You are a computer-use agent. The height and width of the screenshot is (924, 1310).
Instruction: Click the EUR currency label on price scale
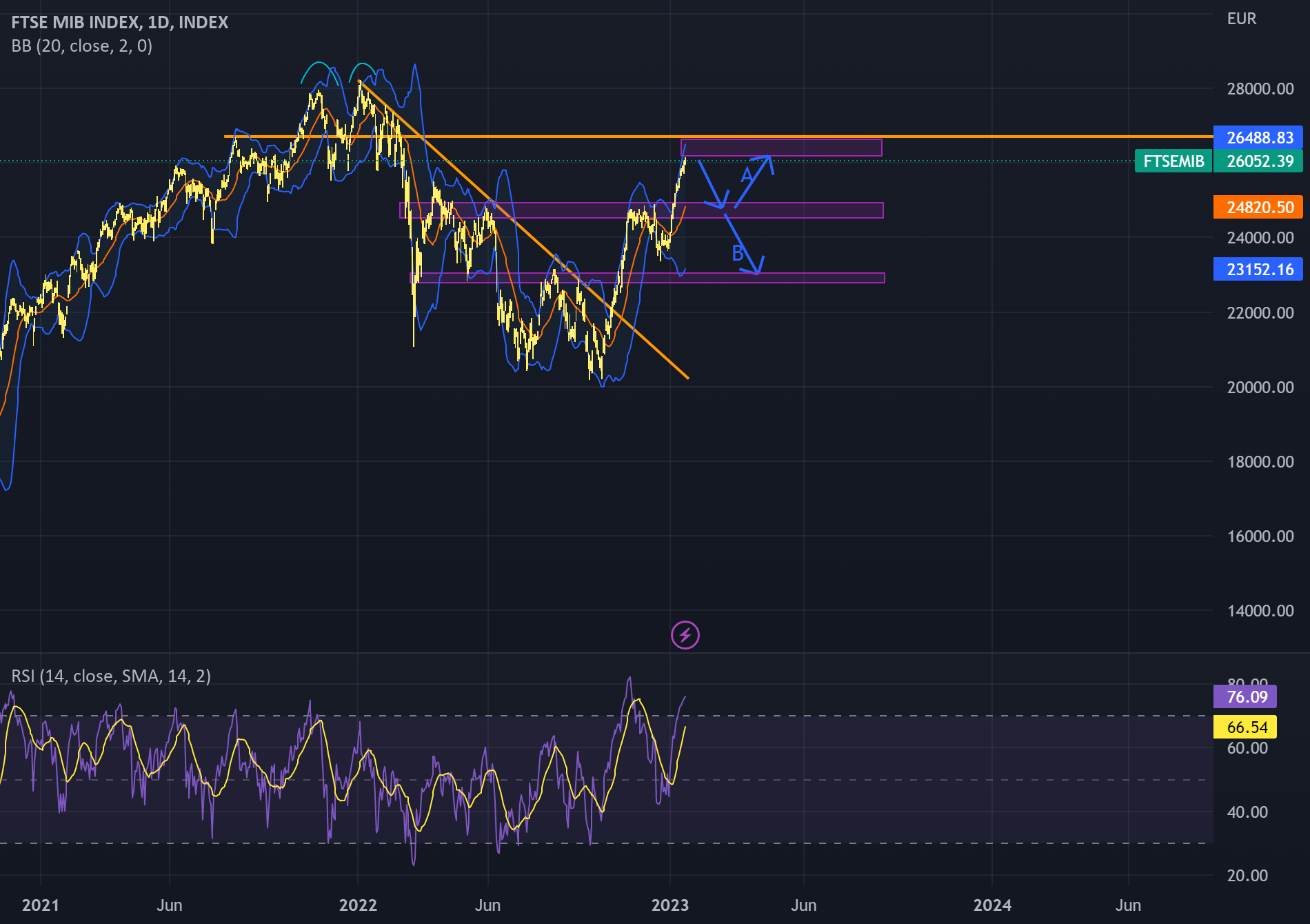pyautogui.click(x=1241, y=19)
